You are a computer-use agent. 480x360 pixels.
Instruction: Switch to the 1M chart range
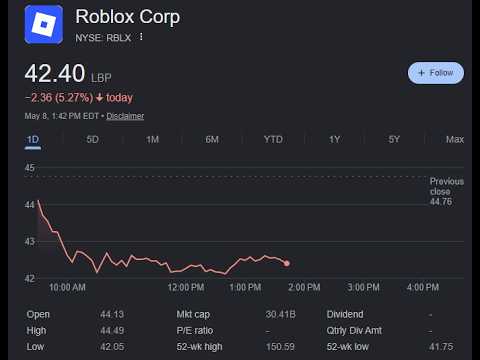(x=152, y=139)
